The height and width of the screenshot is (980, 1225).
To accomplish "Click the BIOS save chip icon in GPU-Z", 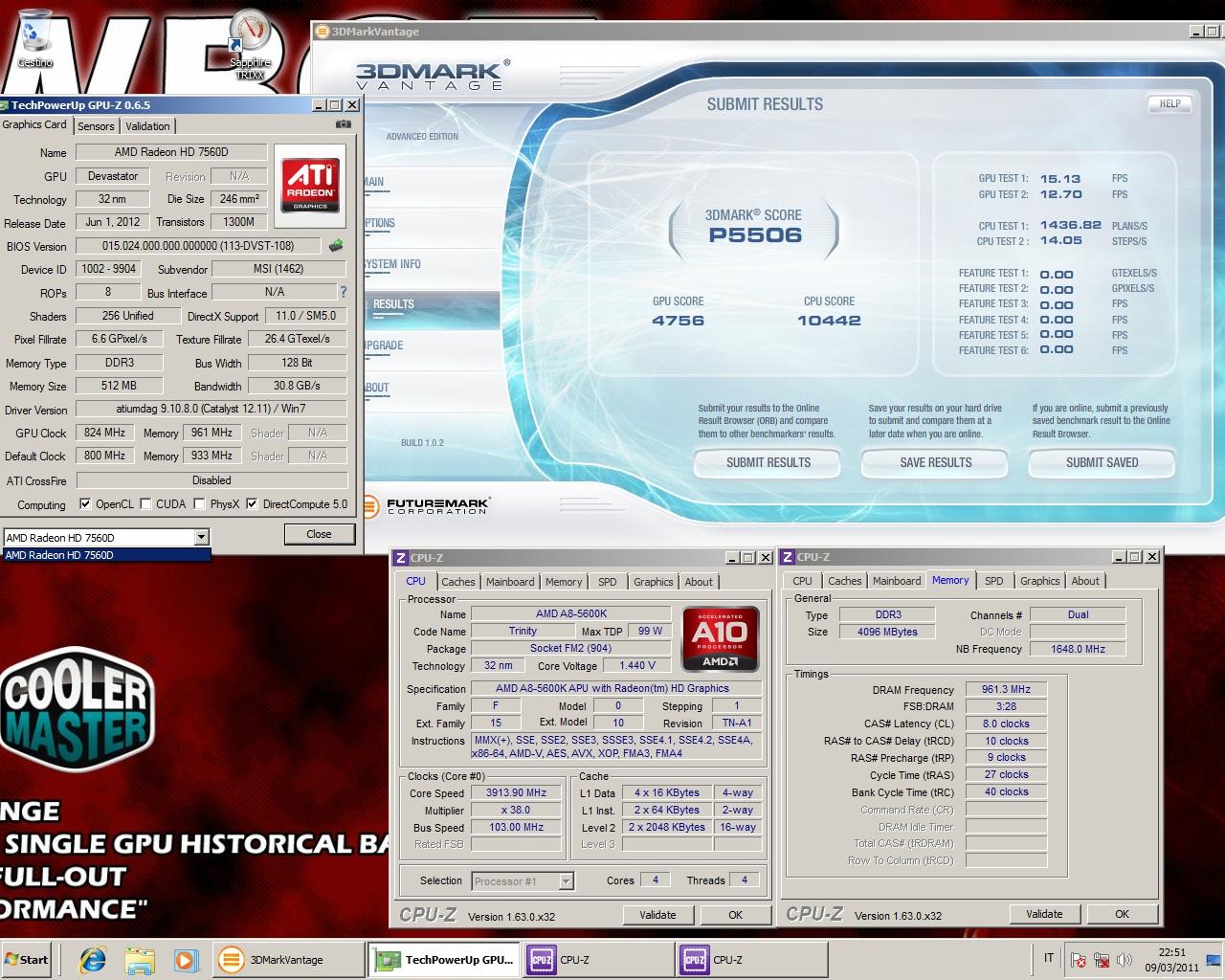I will point(336,246).
